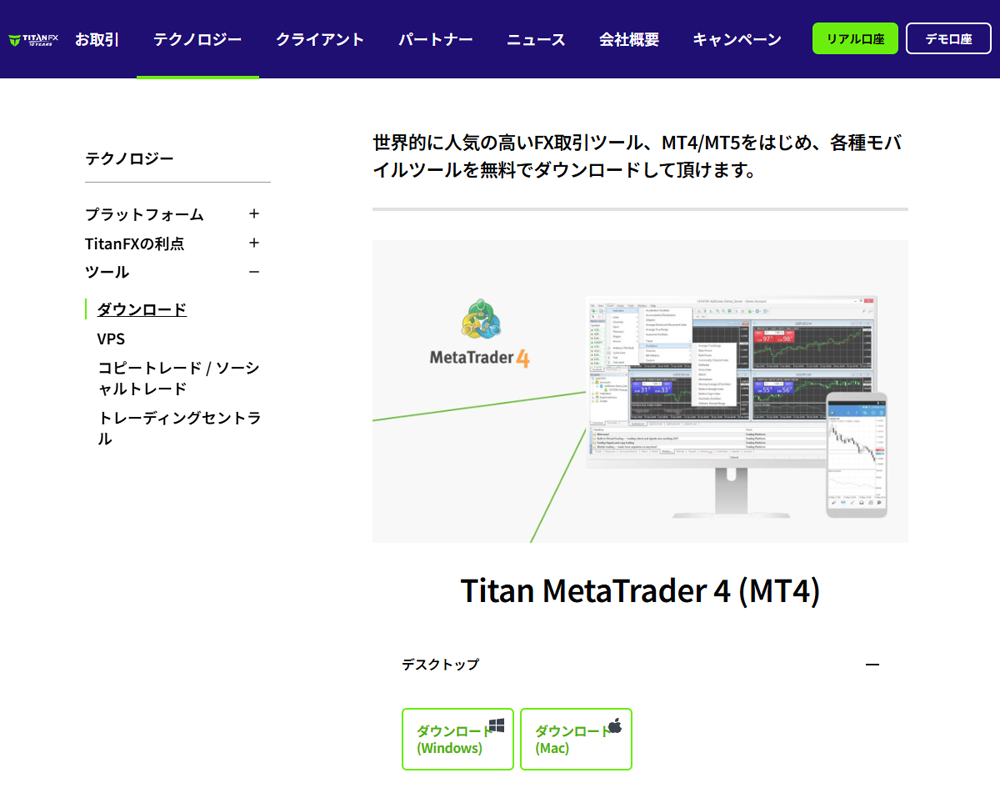Screen dimensions: 1000x793
Task: Select VPS in the sidebar
Action: coord(111,339)
